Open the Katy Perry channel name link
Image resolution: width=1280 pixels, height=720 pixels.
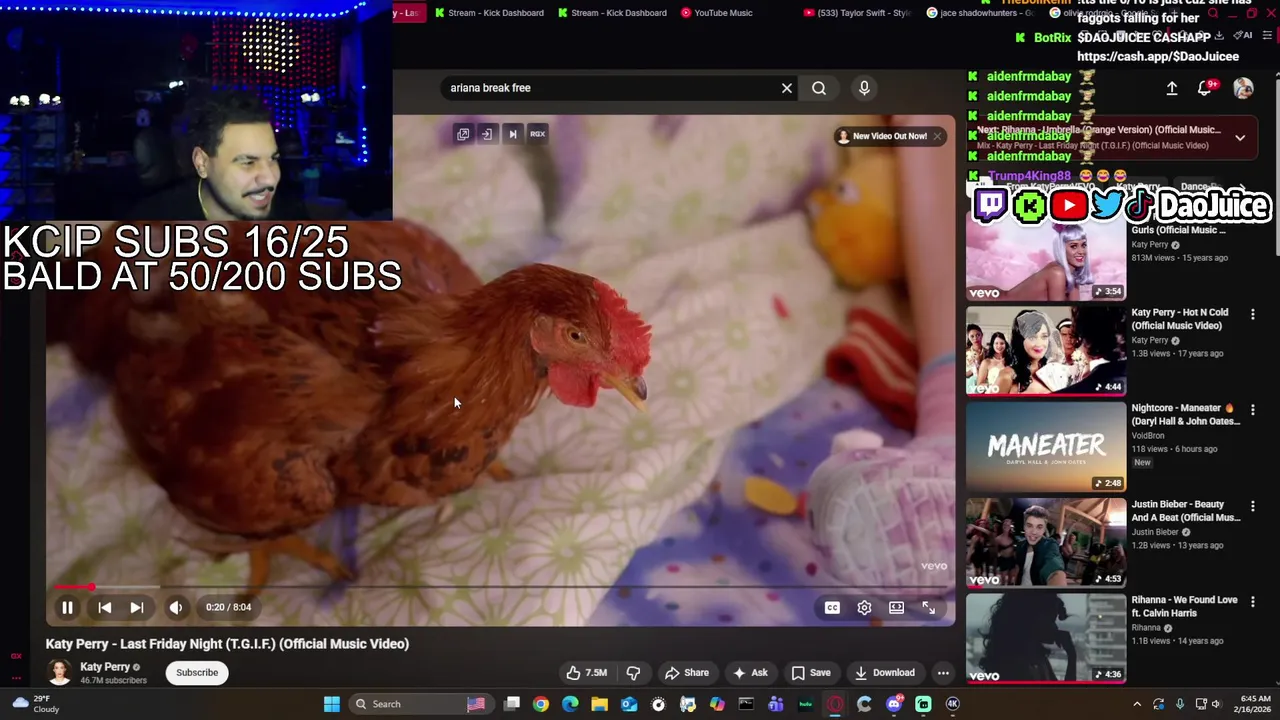click(105, 667)
